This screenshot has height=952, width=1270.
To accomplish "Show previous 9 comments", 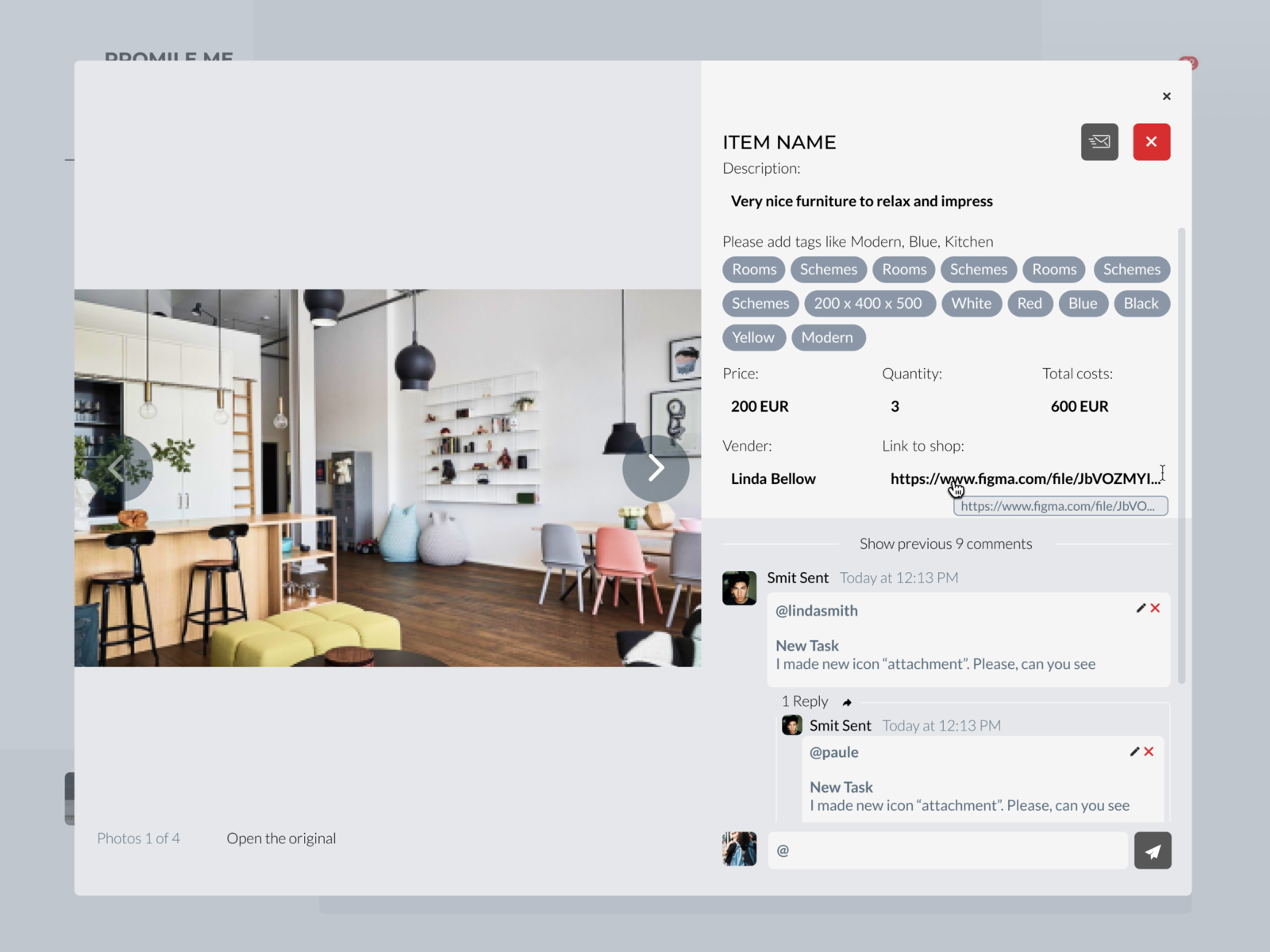I will tap(945, 543).
